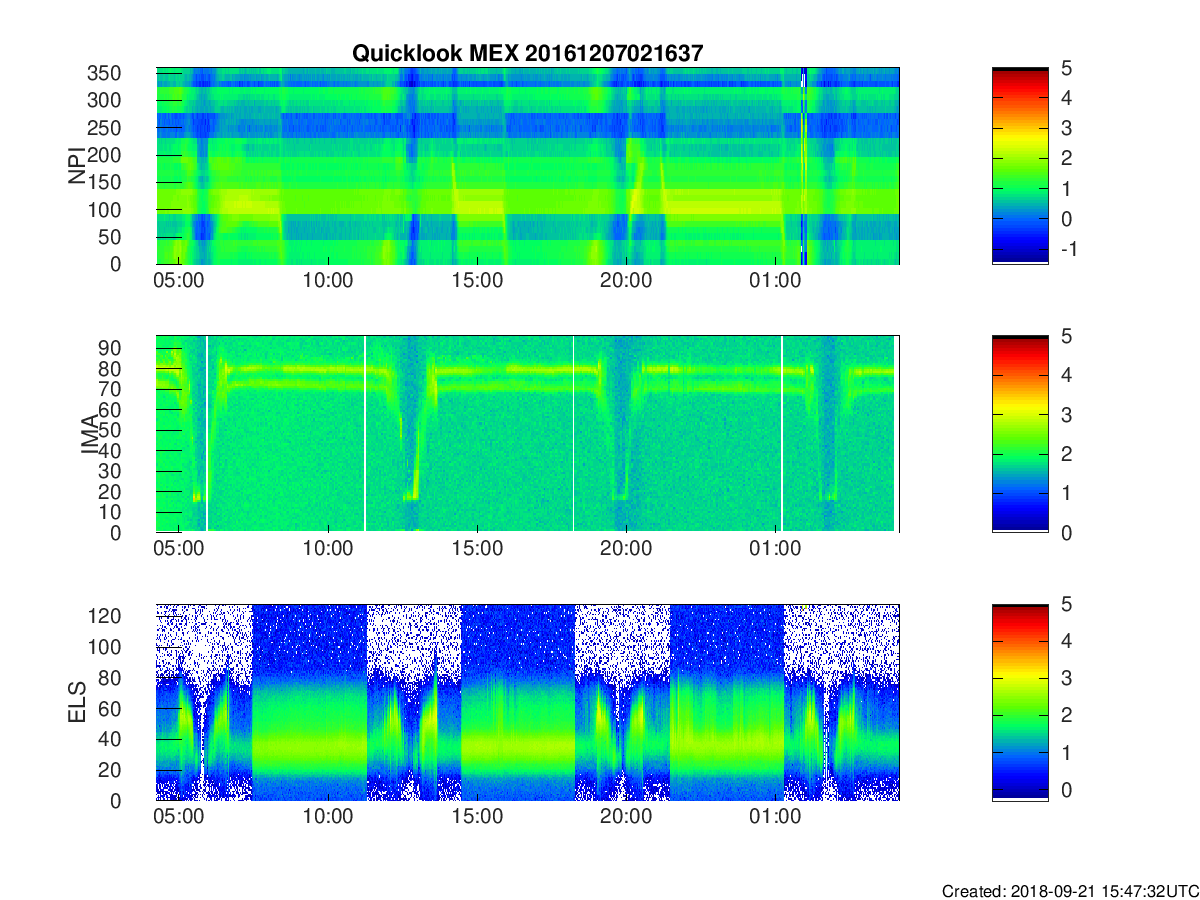Select the ELS y-axis label
The height and width of the screenshot is (900, 1200).
point(76,702)
